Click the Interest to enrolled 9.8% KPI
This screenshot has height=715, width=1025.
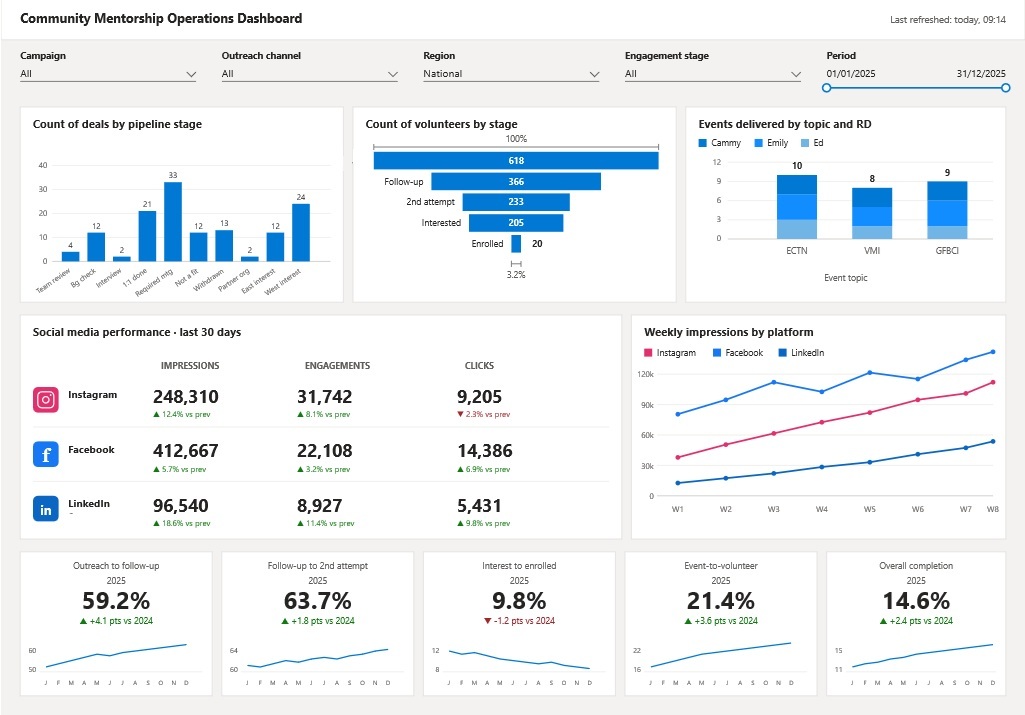pos(519,601)
